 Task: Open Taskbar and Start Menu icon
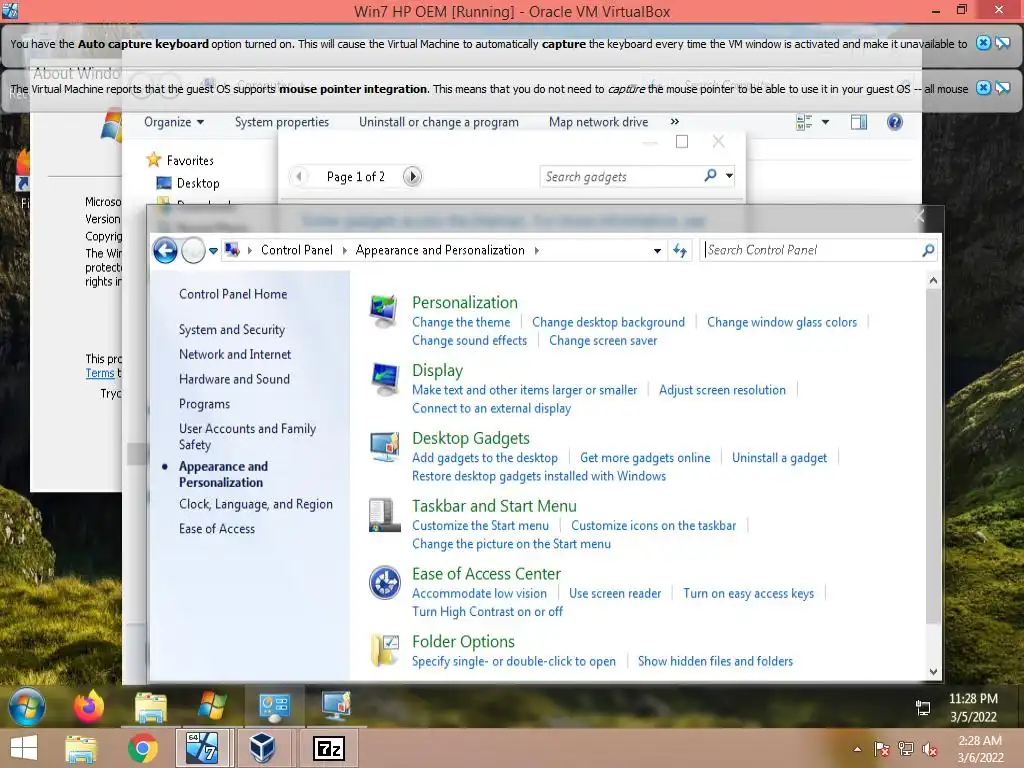384,515
